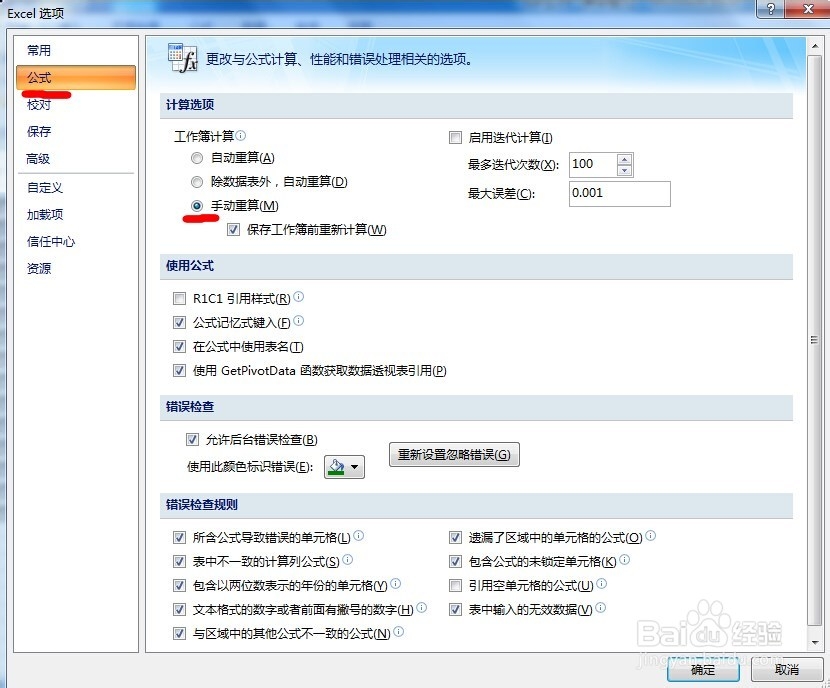Click scrollbar up arrow
The image size is (830, 688).
point(815,47)
